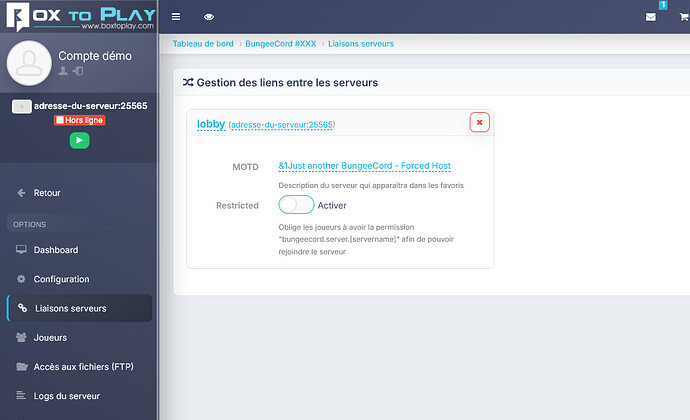This screenshot has height=420, width=690.
Task: Select Liaisons serveurs in sidebar
Action: point(80,308)
